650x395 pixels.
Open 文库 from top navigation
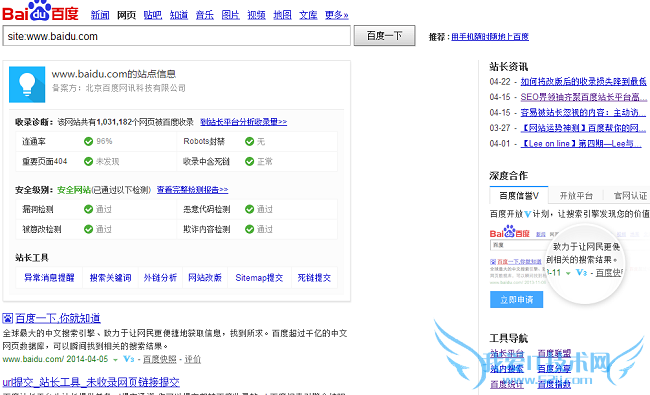[308, 15]
